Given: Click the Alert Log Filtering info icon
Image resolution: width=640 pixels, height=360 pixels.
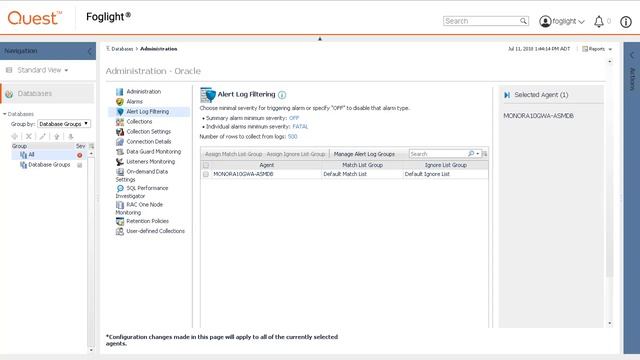Looking at the screenshot, I should 282,95.
